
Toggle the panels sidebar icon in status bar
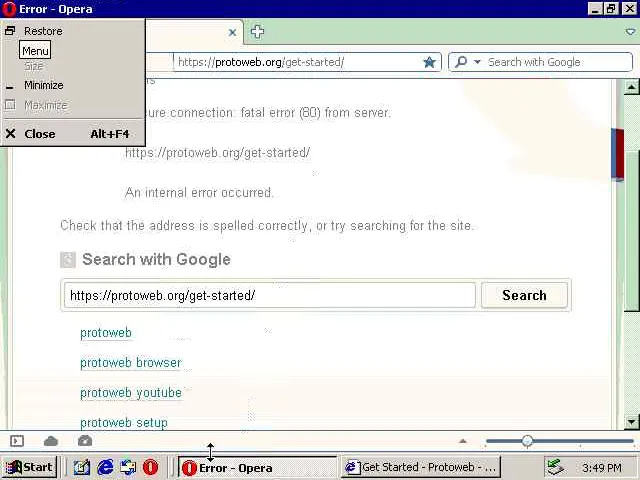(17, 441)
